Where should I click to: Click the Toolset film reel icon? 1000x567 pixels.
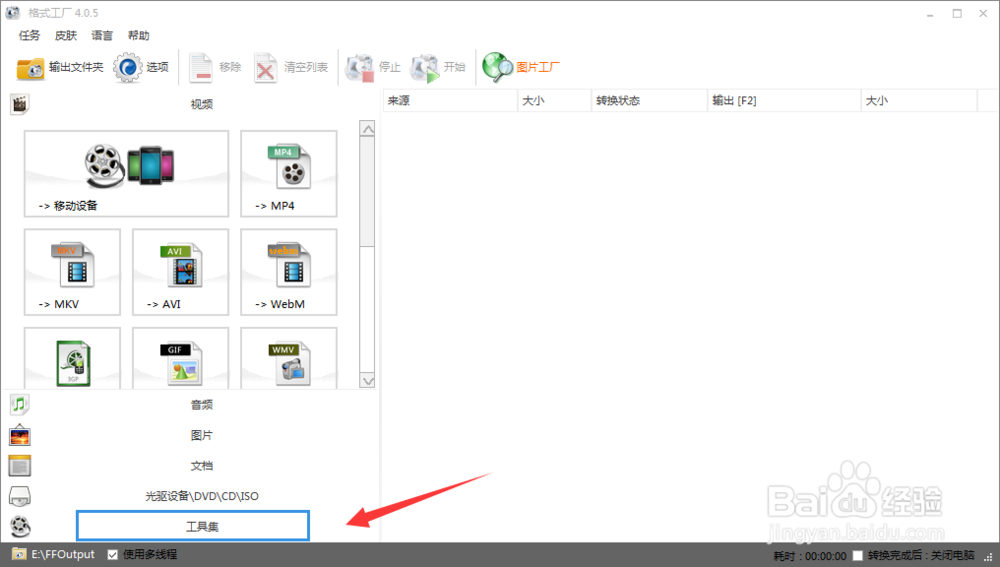pos(20,527)
